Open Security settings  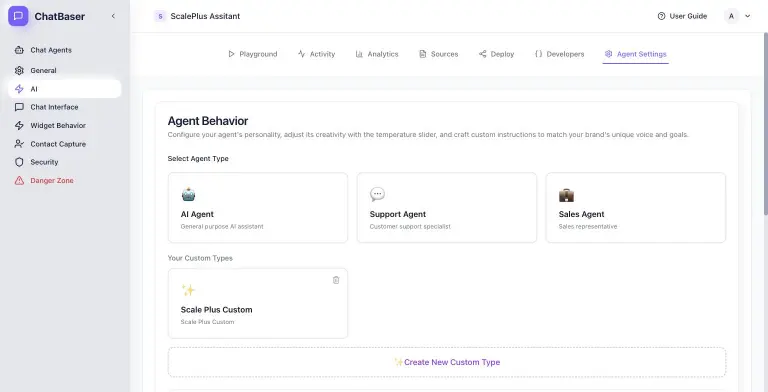pyautogui.click(x=65, y=162)
